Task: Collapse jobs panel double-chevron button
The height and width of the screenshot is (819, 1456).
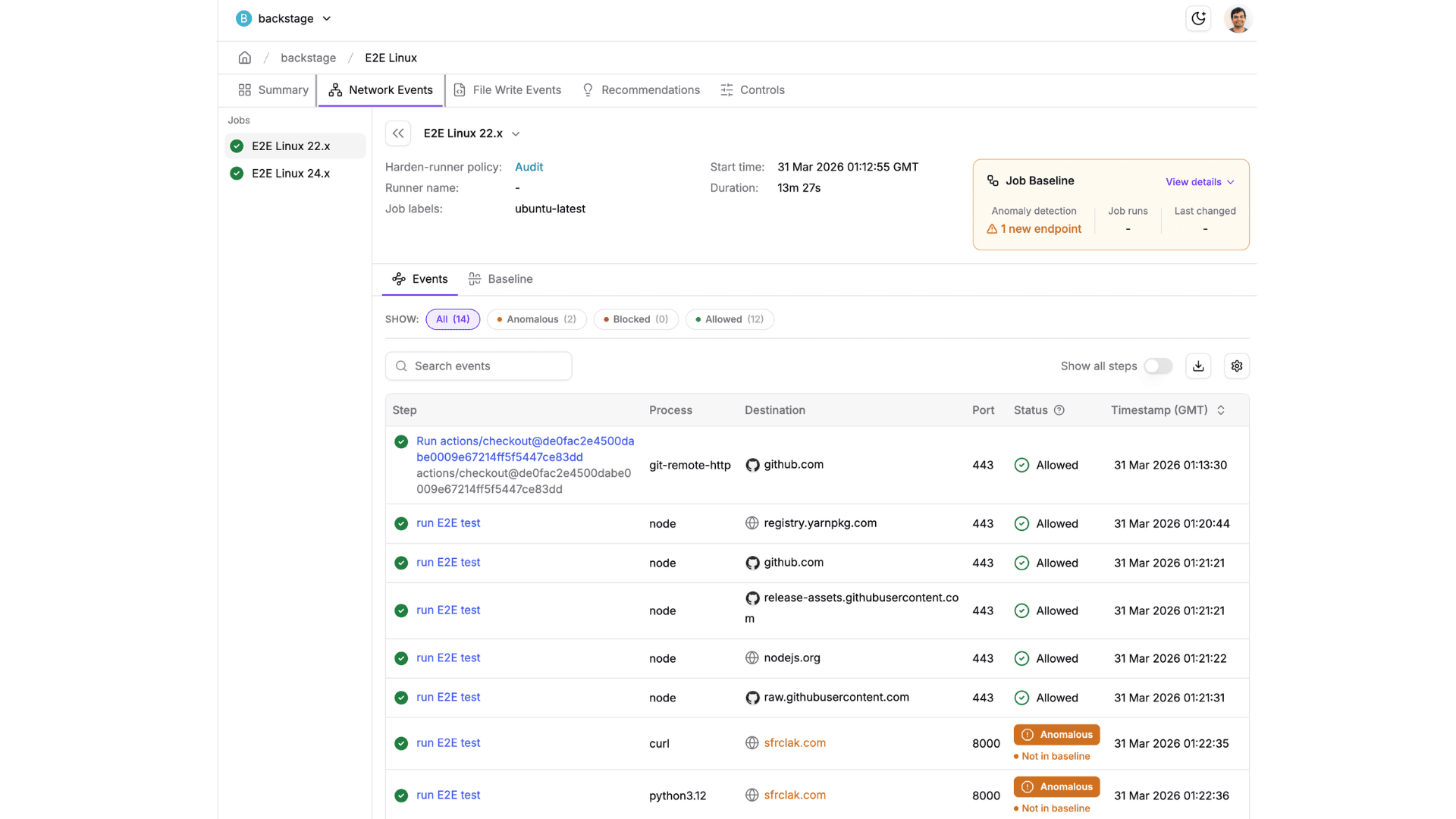Action: click(x=398, y=133)
